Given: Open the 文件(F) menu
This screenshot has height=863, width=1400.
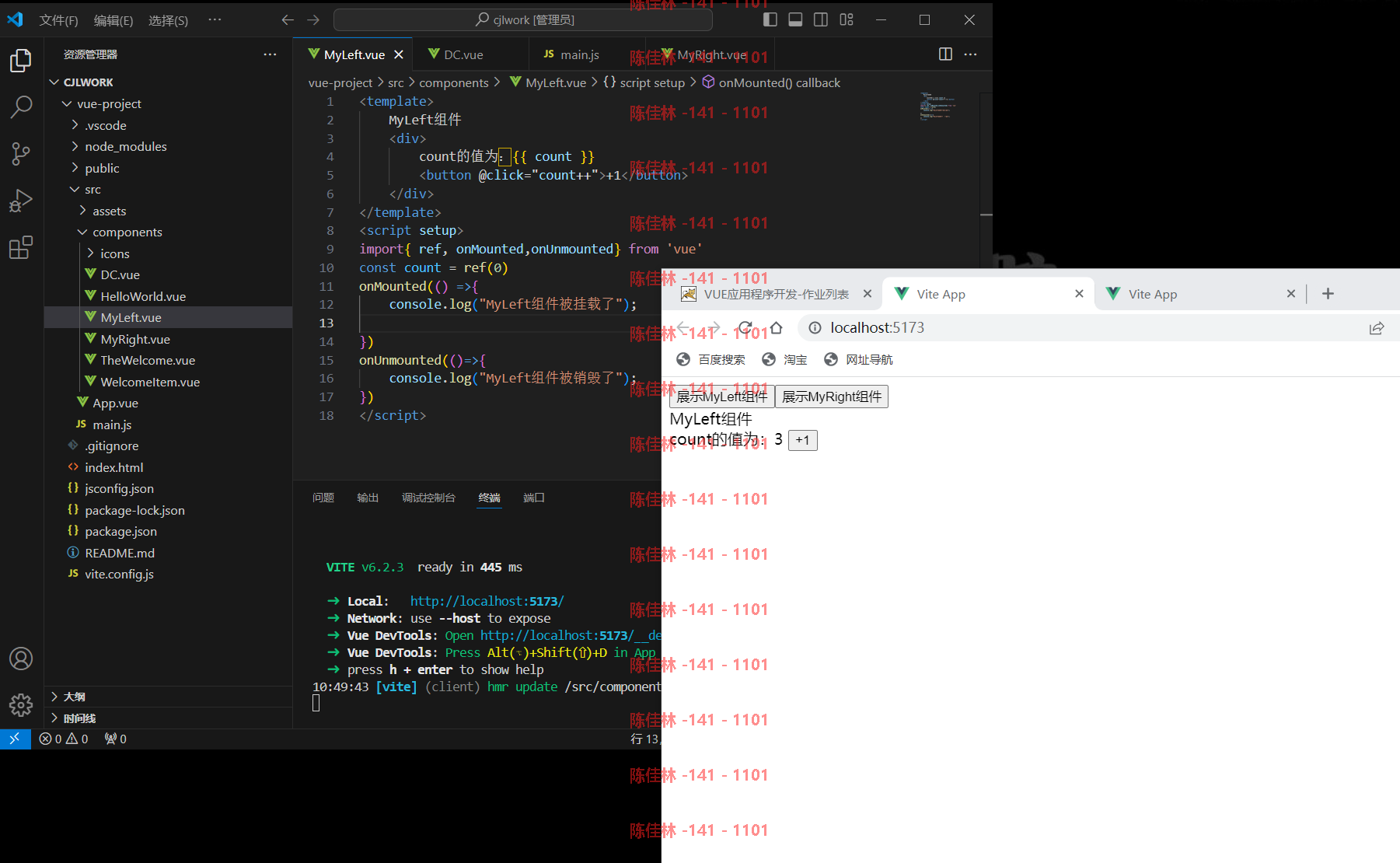Looking at the screenshot, I should tap(59, 20).
